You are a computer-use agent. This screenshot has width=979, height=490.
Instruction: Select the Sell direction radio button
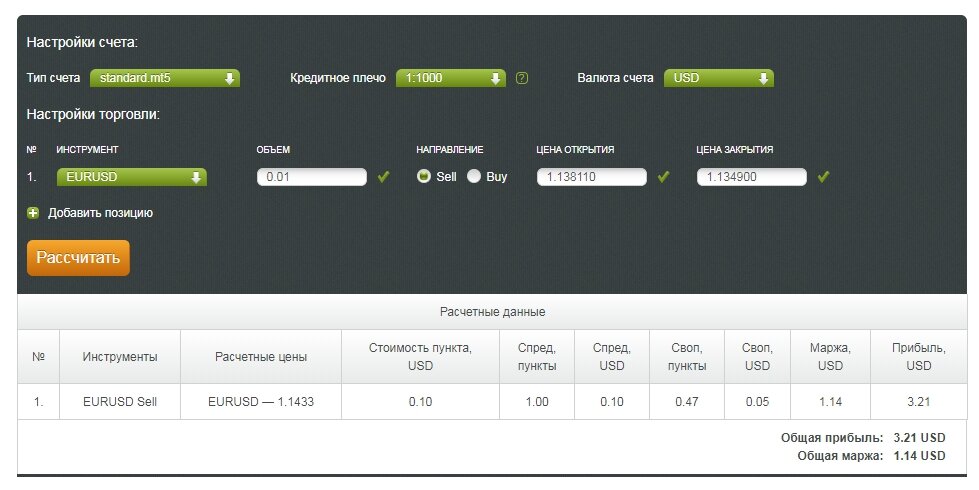coord(424,177)
